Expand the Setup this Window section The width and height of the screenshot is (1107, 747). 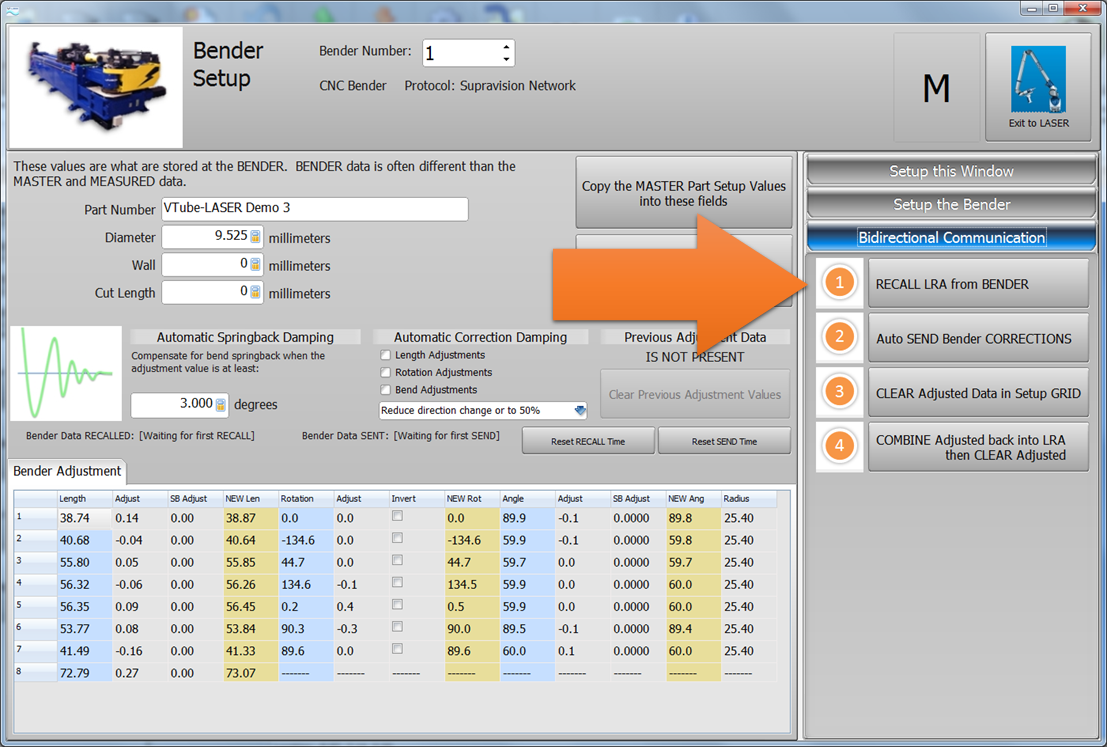[x=951, y=171]
